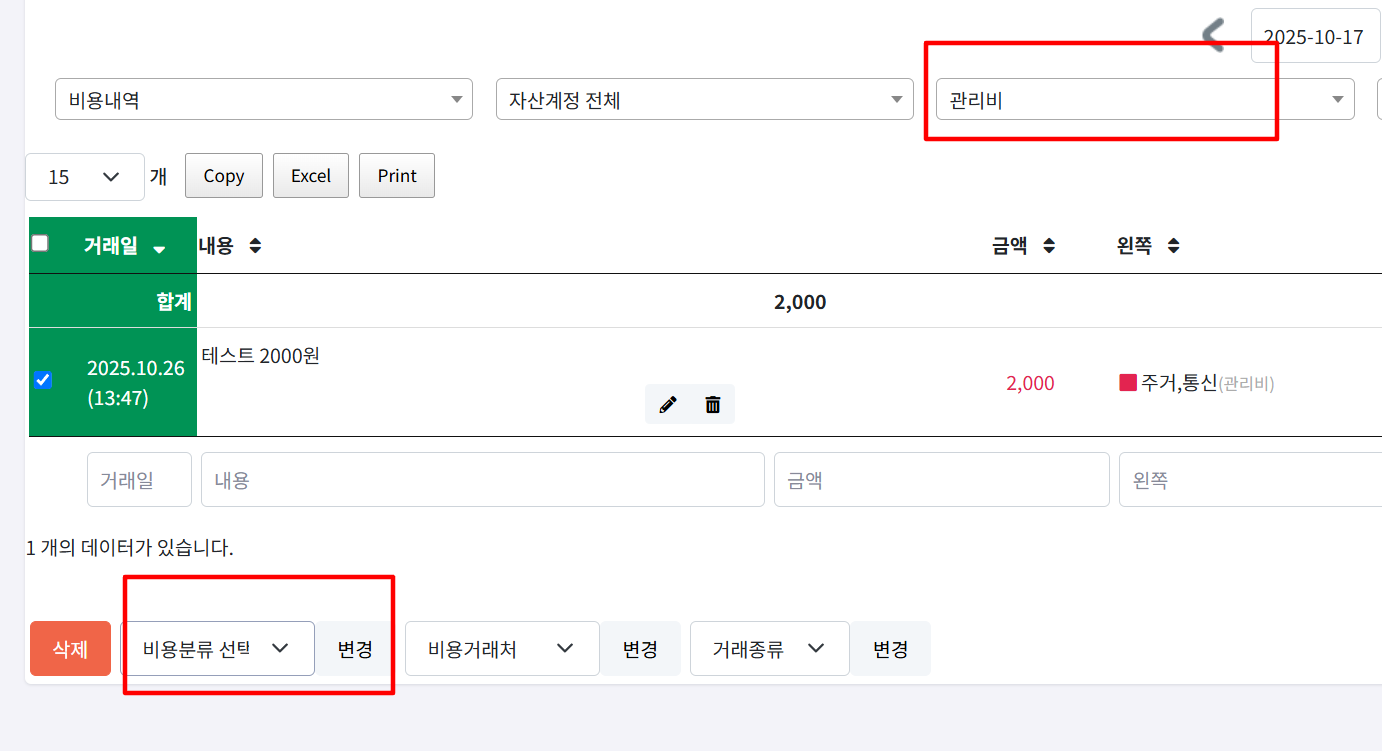
Task: Click the previous date chevron arrow
Action: (1213, 36)
